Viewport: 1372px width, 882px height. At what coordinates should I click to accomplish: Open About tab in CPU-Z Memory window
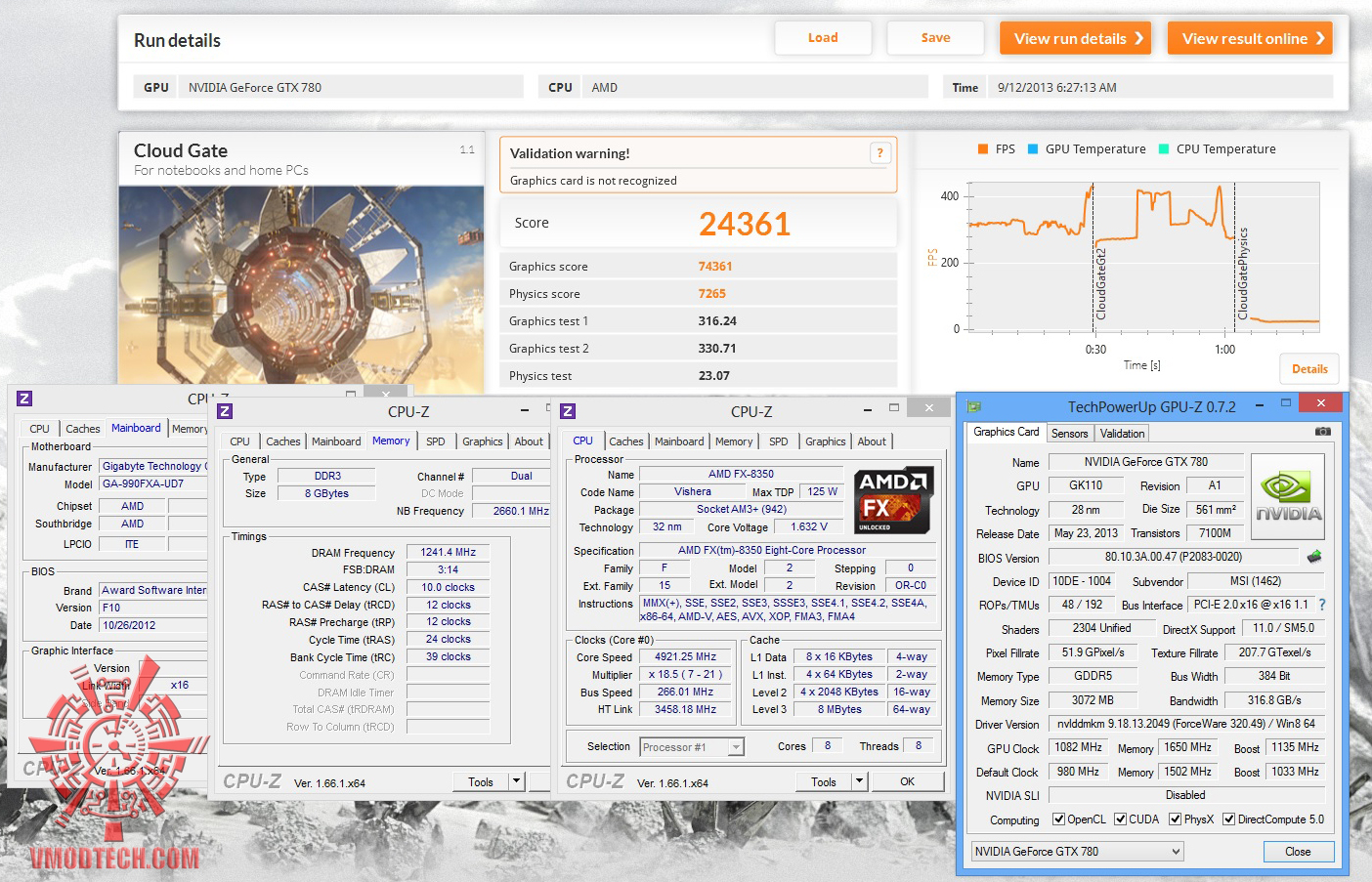(529, 441)
